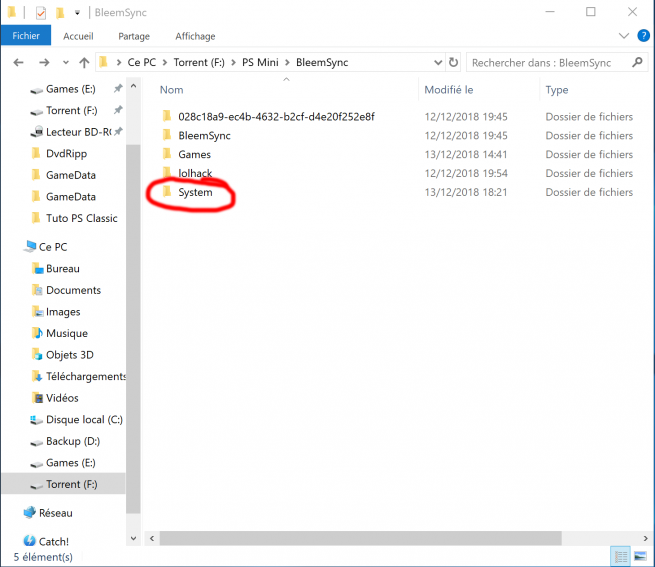Select Torrent (F:) drive under Ce PC
655x567 pixels.
[x=71, y=484]
